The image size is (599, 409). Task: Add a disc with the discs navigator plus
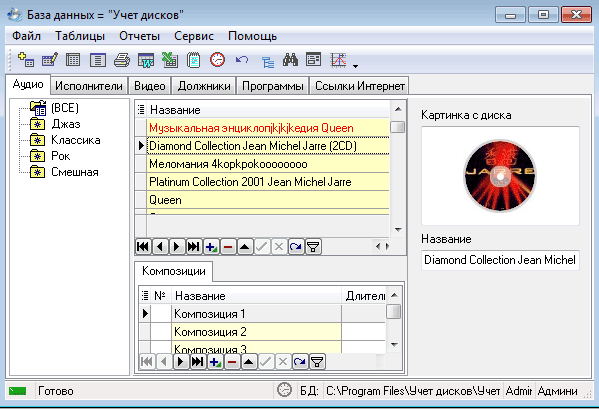(211, 247)
